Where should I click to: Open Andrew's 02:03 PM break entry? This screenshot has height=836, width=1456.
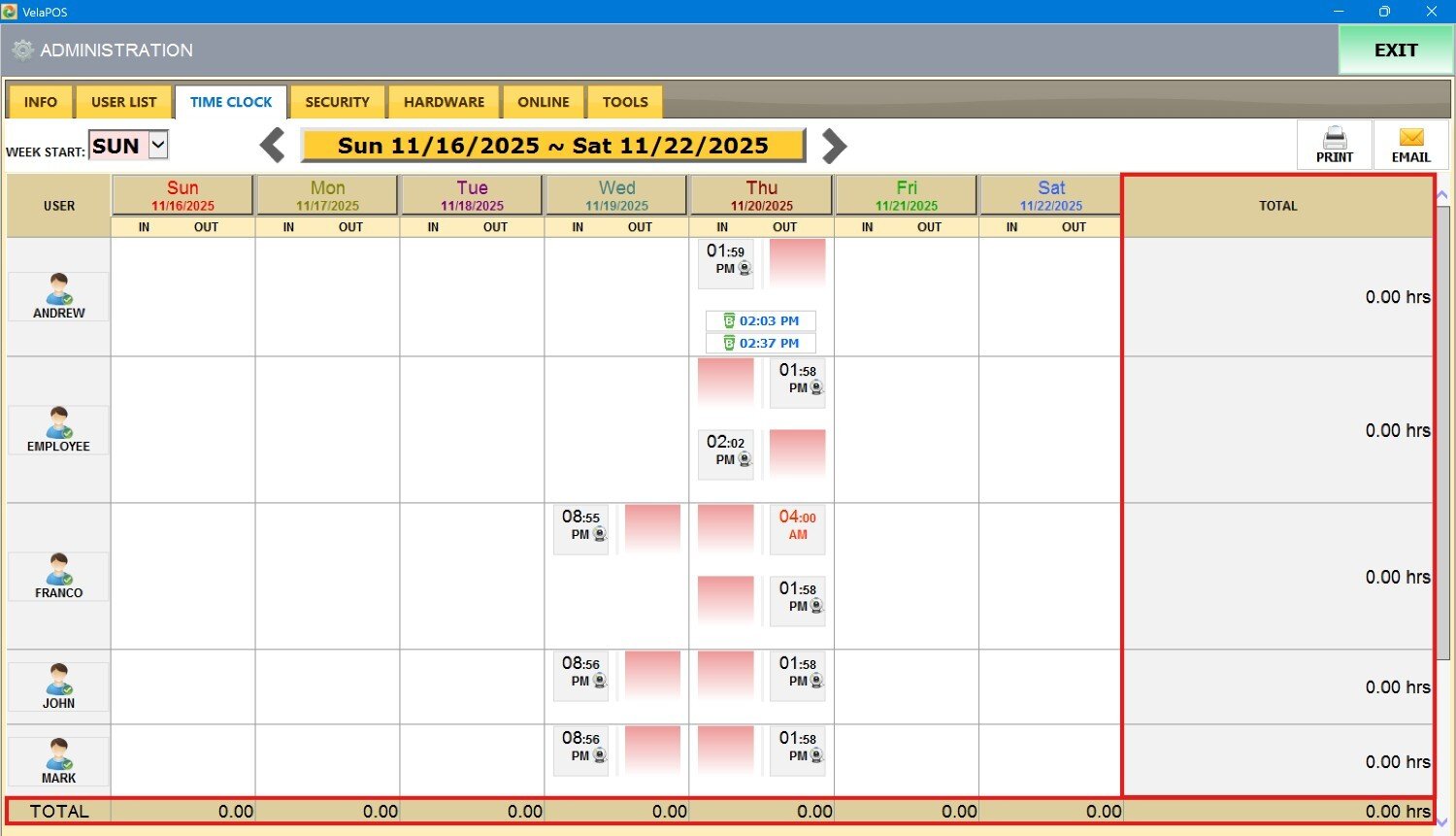click(760, 320)
